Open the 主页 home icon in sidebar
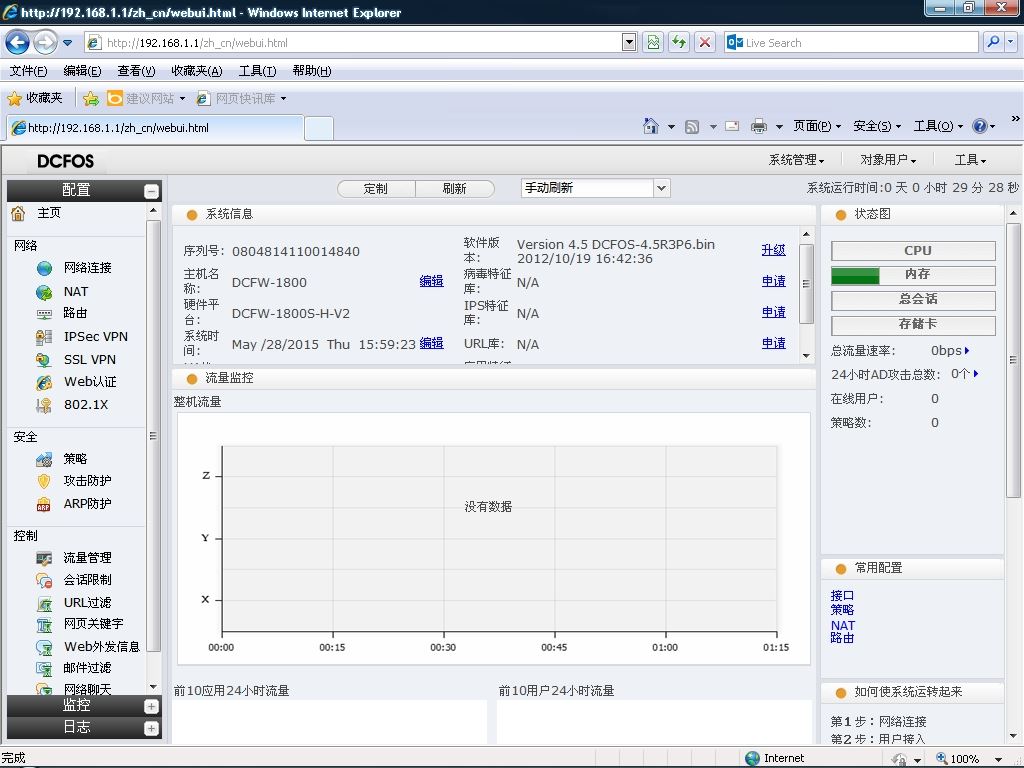 [x=18, y=213]
